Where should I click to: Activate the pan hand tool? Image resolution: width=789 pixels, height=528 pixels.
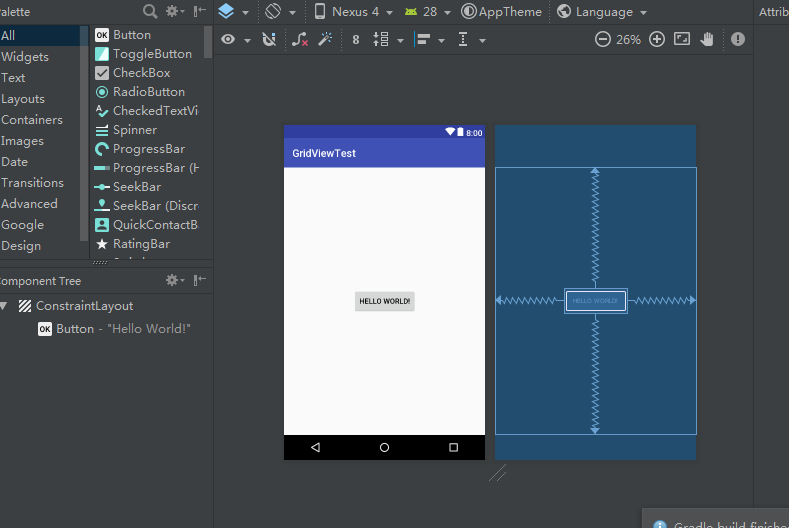coord(707,39)
